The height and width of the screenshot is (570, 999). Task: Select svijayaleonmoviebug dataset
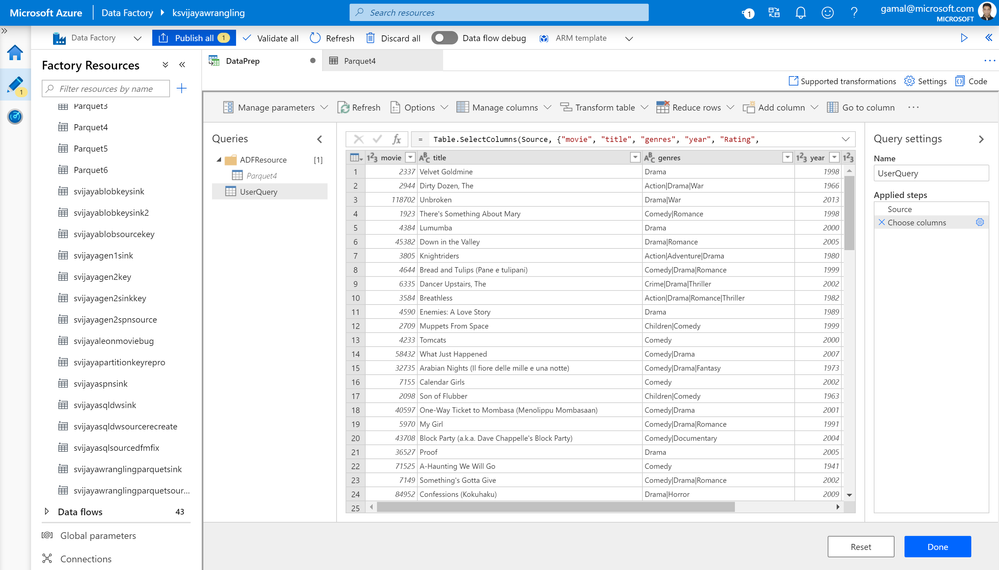pos(113,341)
